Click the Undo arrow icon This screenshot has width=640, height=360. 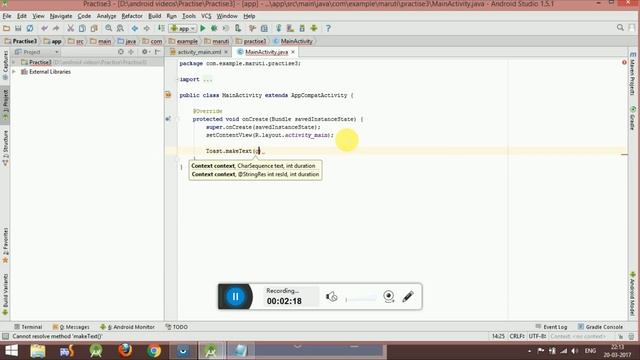pos(44,28)
